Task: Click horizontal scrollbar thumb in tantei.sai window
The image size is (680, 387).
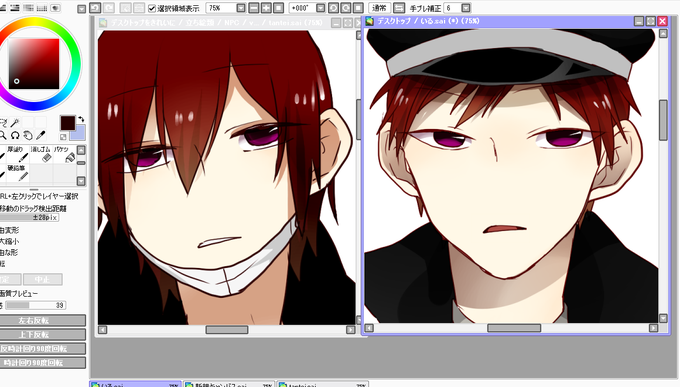Action: pyautogui.click(x=227, y=330)
